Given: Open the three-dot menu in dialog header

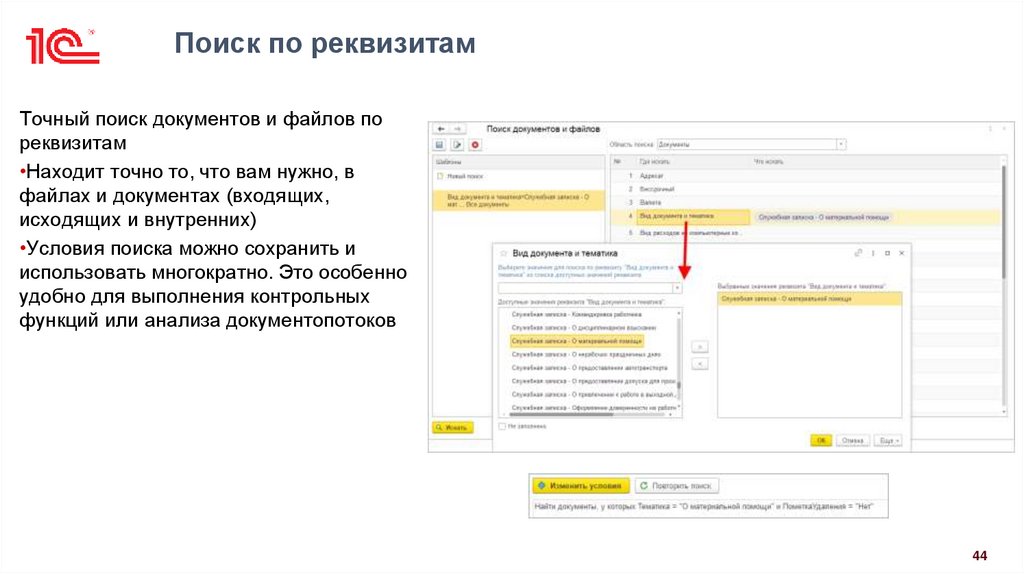Looking at the screenshot, I should [x=873, y=253].
